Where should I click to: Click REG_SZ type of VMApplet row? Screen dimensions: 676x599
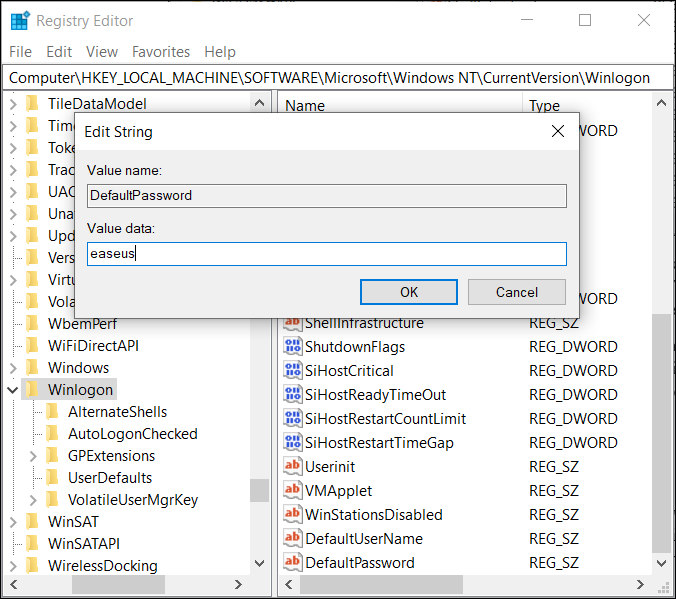coord(554,491)
